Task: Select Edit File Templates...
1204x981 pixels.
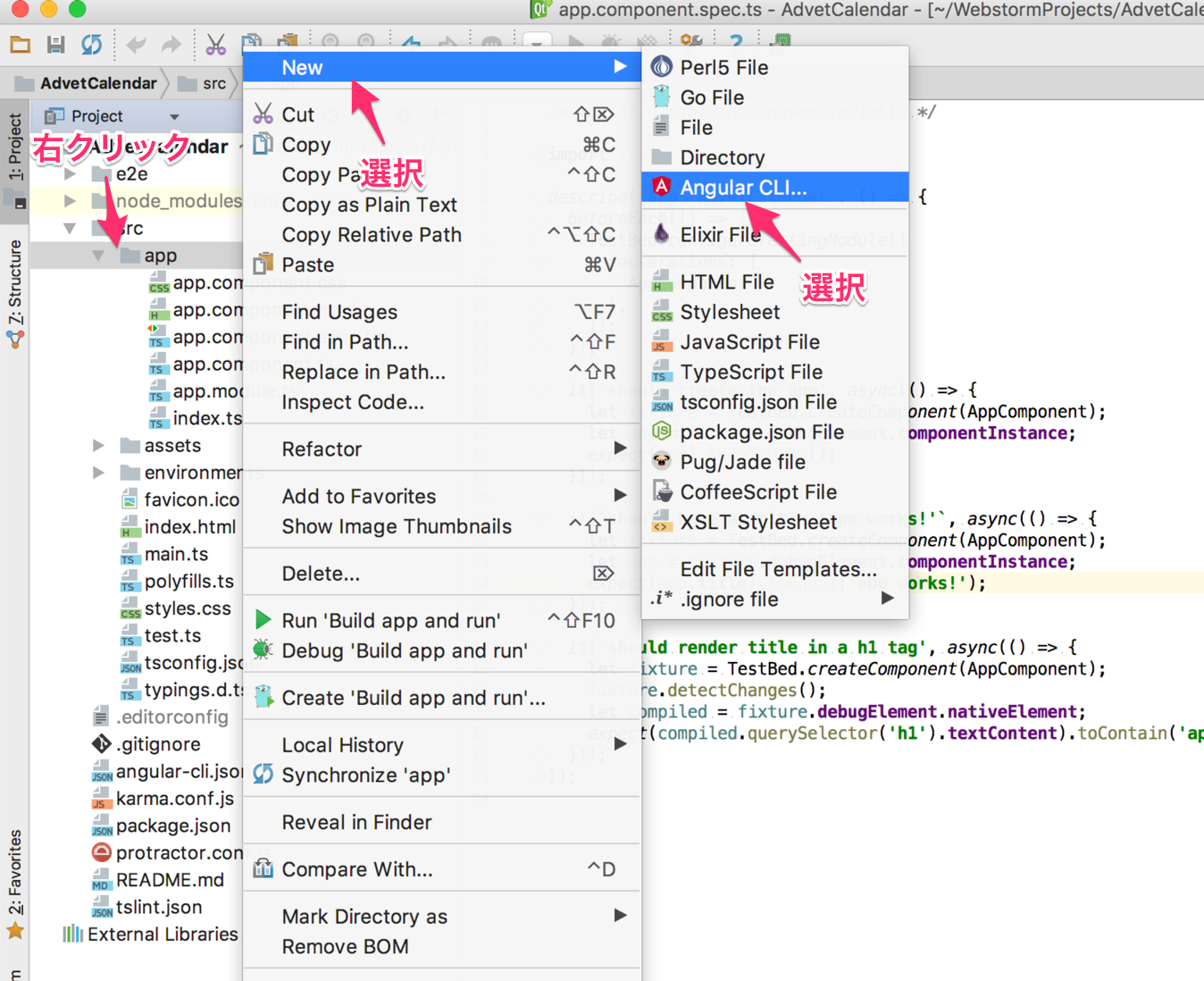Action: click(775, 569)
